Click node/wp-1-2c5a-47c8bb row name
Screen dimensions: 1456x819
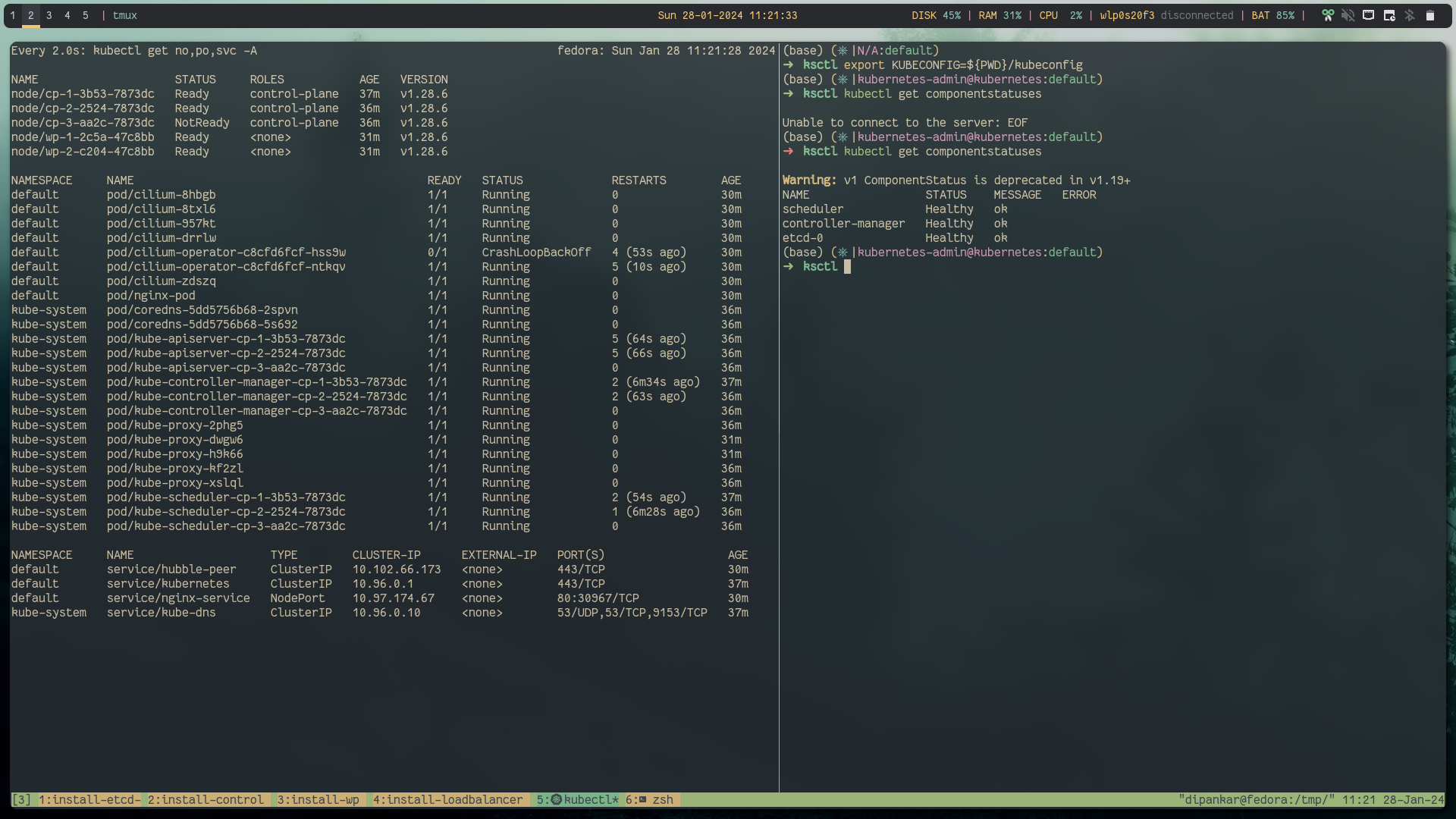[x=83, y=137]
